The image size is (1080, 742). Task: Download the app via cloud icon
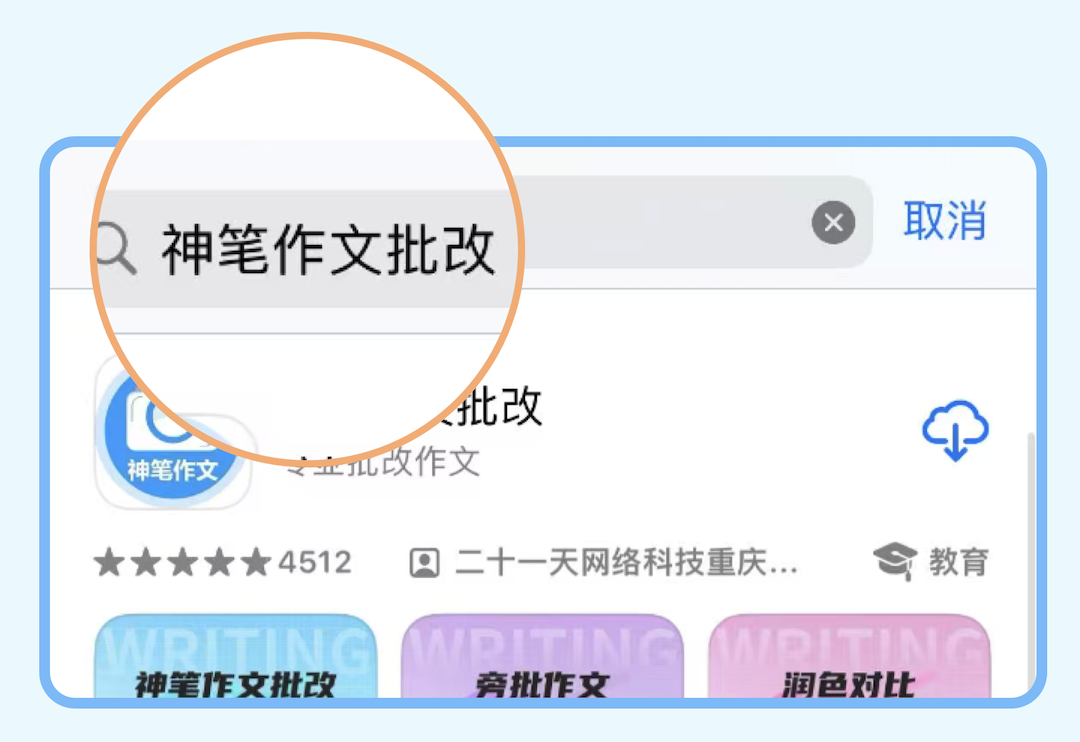955,430
